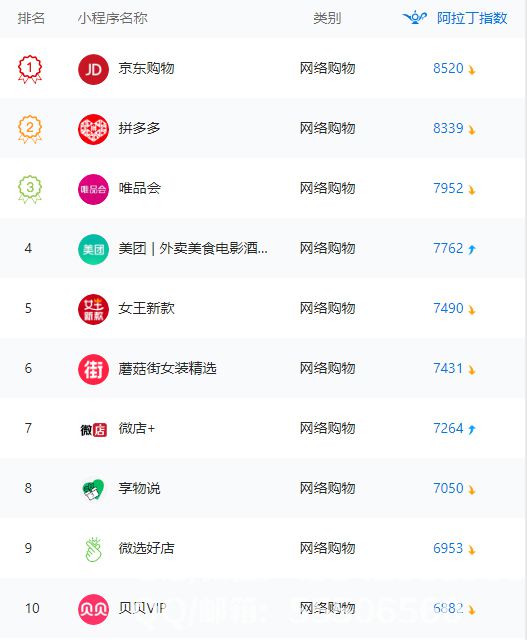This screenshot has height=640, width=527.
Task: Select 网络购物 category in the 拼多多 row
Action: coord(327,128)
